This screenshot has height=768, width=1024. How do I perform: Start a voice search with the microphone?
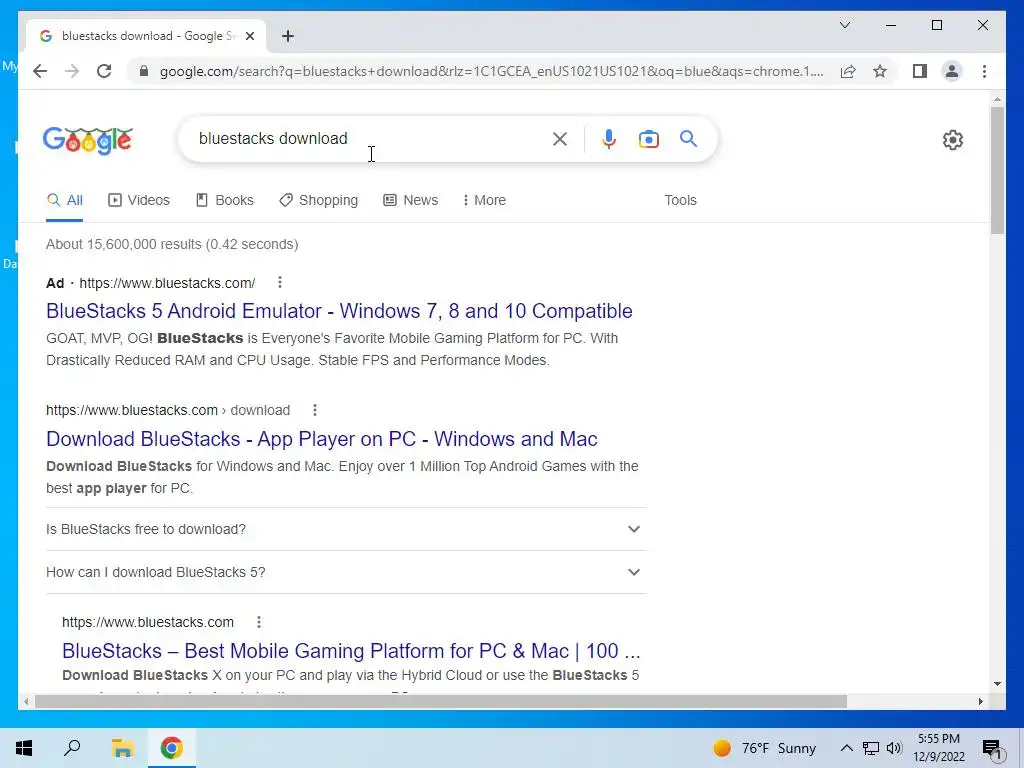[x=609, y=138]
